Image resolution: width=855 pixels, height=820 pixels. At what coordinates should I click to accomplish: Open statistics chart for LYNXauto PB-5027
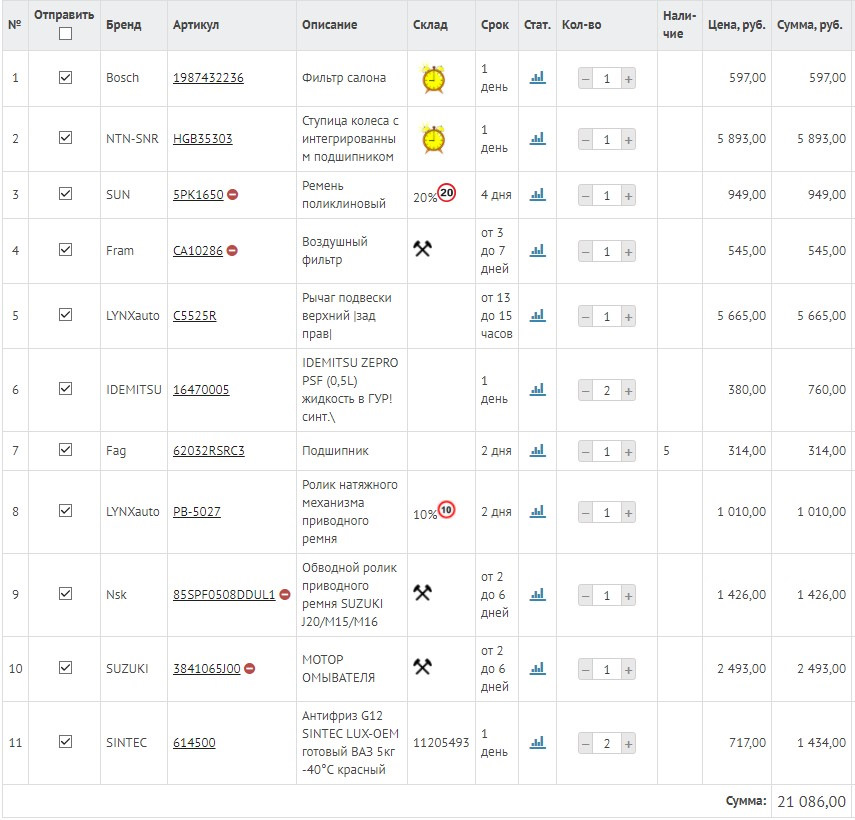pyautogui.click(x=538, y=511)
